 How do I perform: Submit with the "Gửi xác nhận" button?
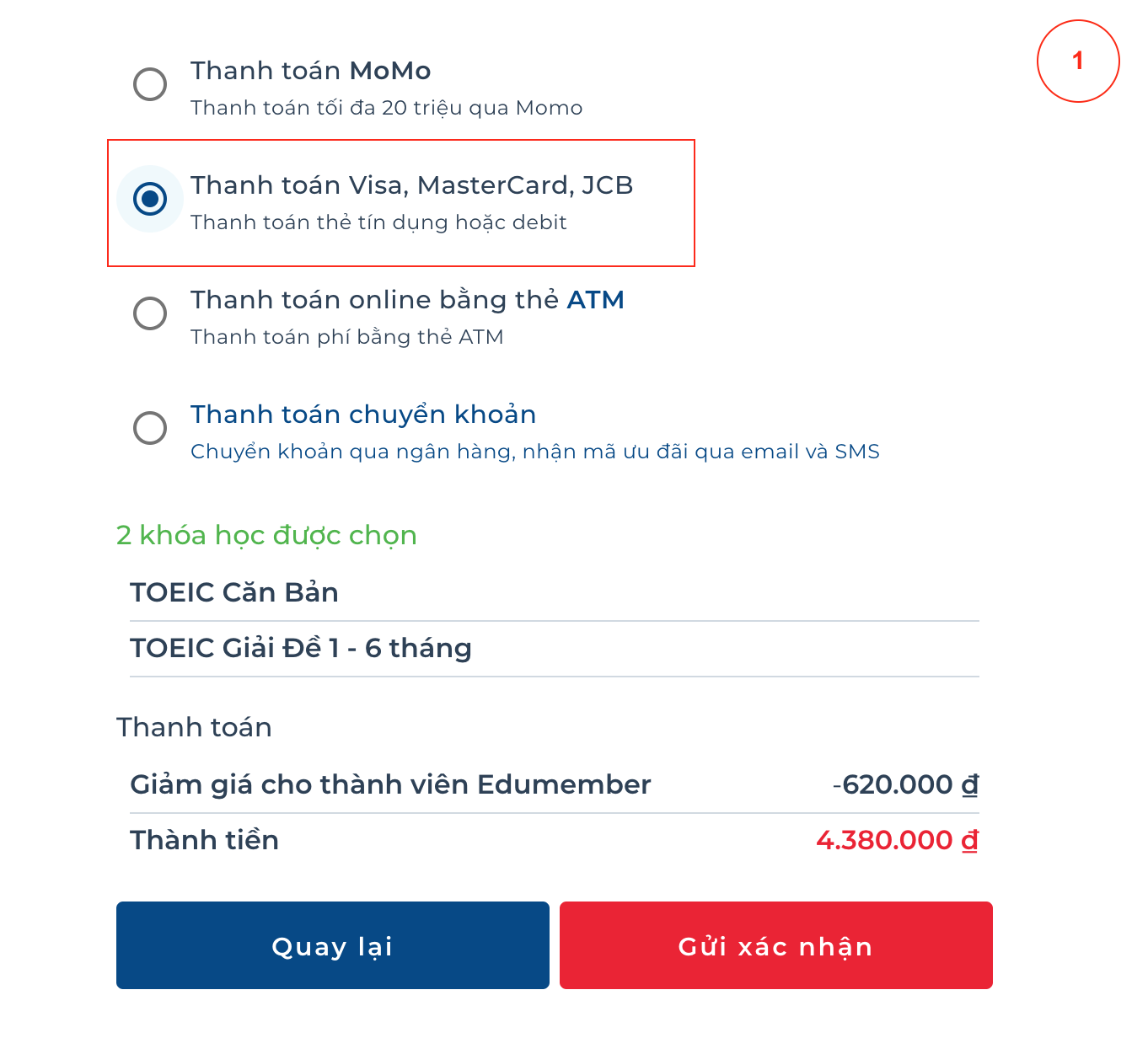pyautogui.click(x=775, y=945)
